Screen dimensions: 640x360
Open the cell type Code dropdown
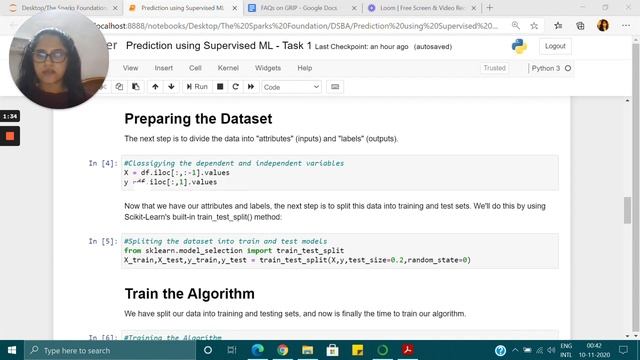coord(291,87)
